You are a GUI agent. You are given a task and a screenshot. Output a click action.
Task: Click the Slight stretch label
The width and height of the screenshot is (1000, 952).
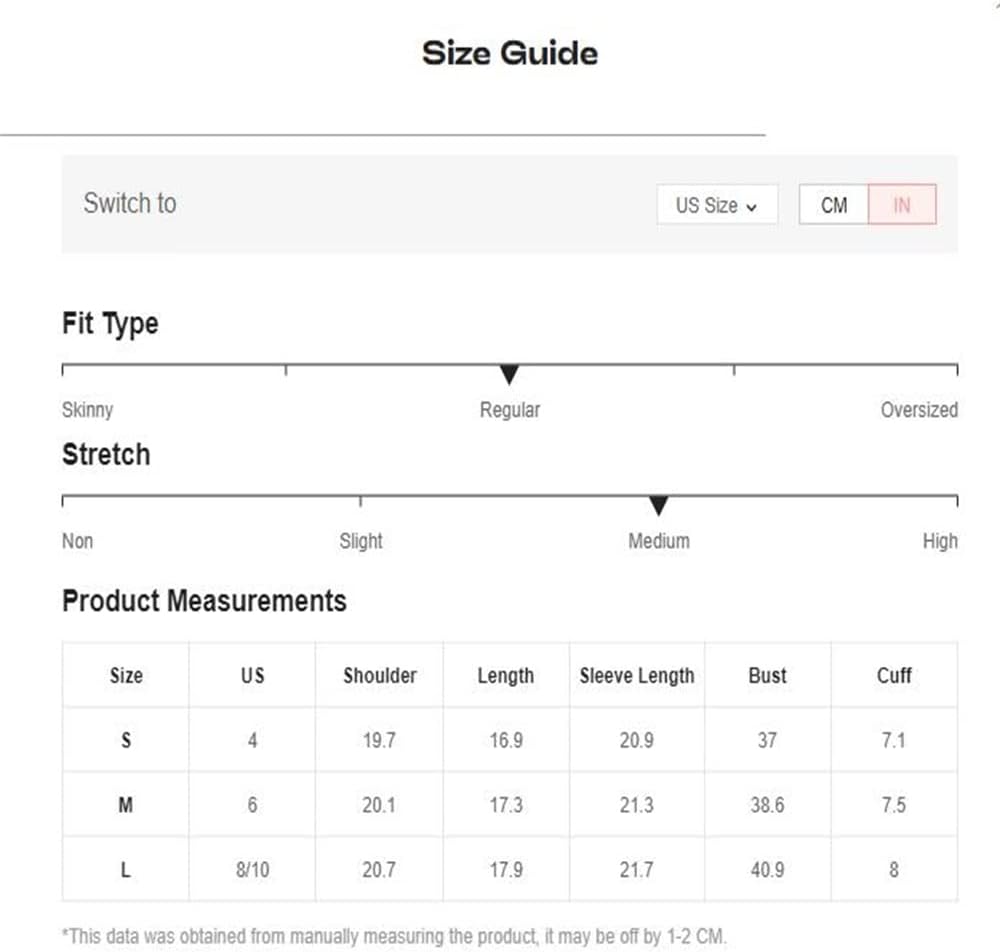click(x=361, y=541)
